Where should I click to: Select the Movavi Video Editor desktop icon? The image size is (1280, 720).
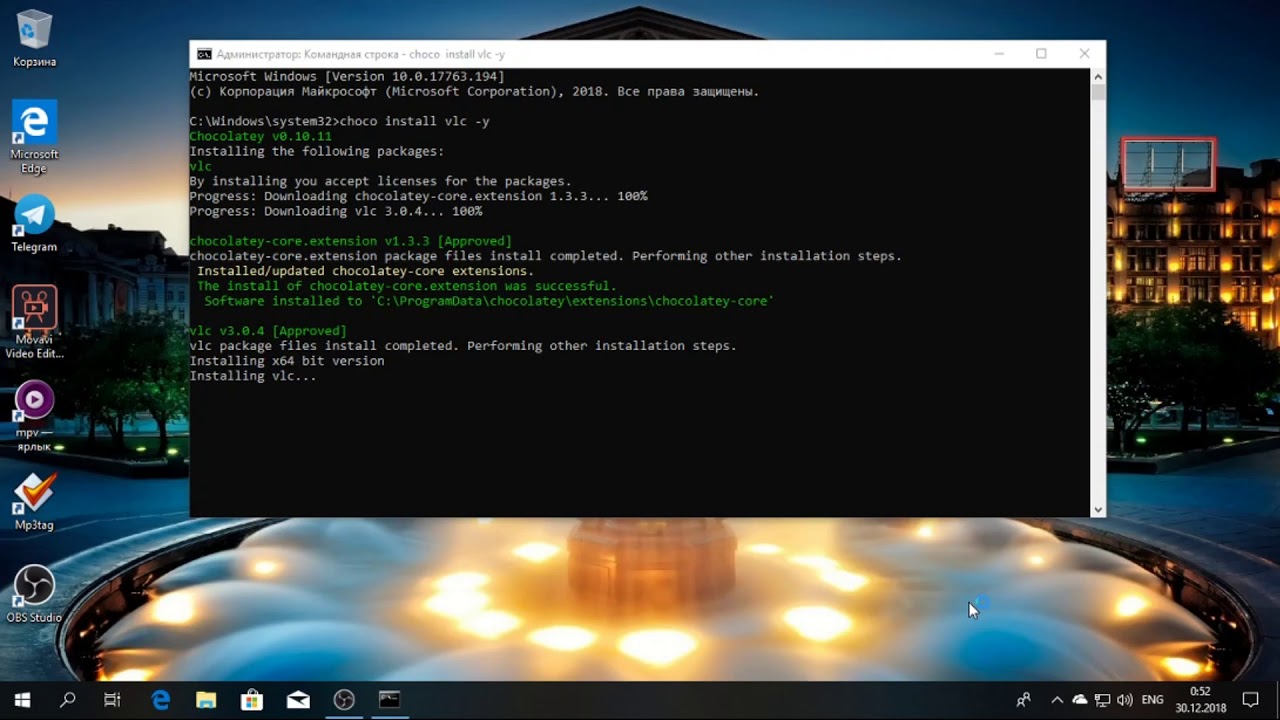point(34,322)
